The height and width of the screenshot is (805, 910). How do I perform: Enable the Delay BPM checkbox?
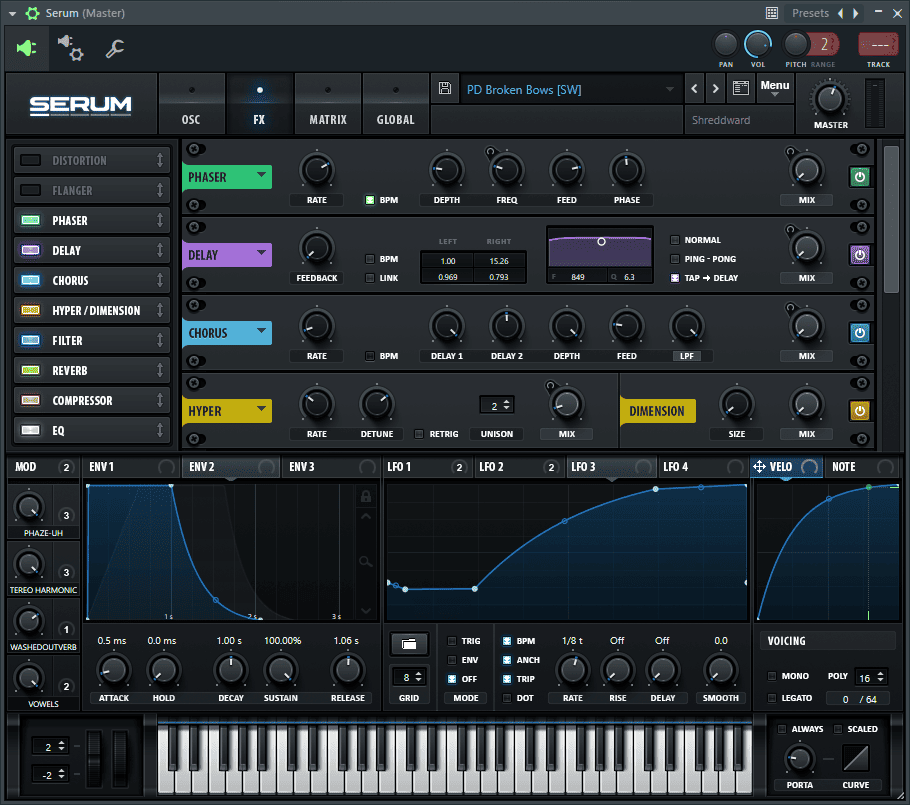coord(370,259)
